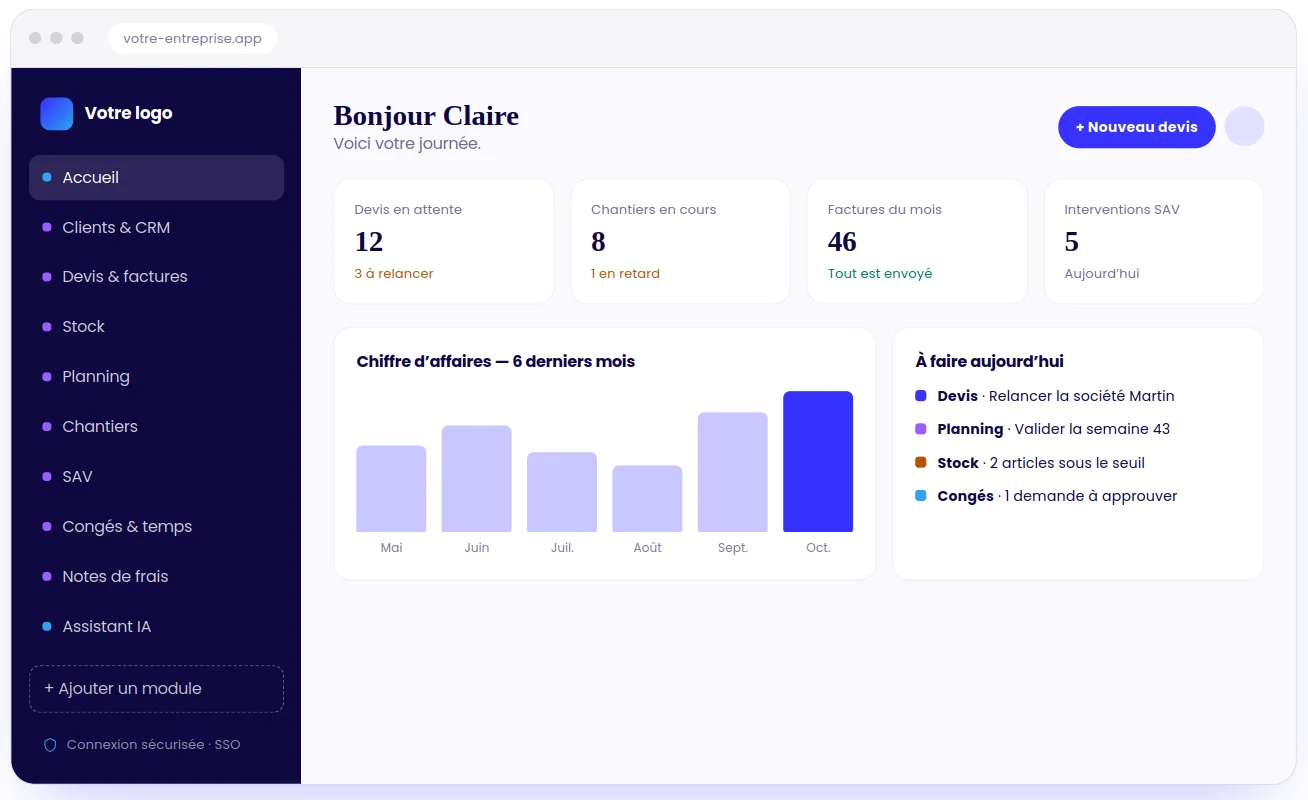Image resolution: width=1308 pixels, height=800 pixels.
Task: Open the Interventions SAV card
Action: click(1154, 241)
